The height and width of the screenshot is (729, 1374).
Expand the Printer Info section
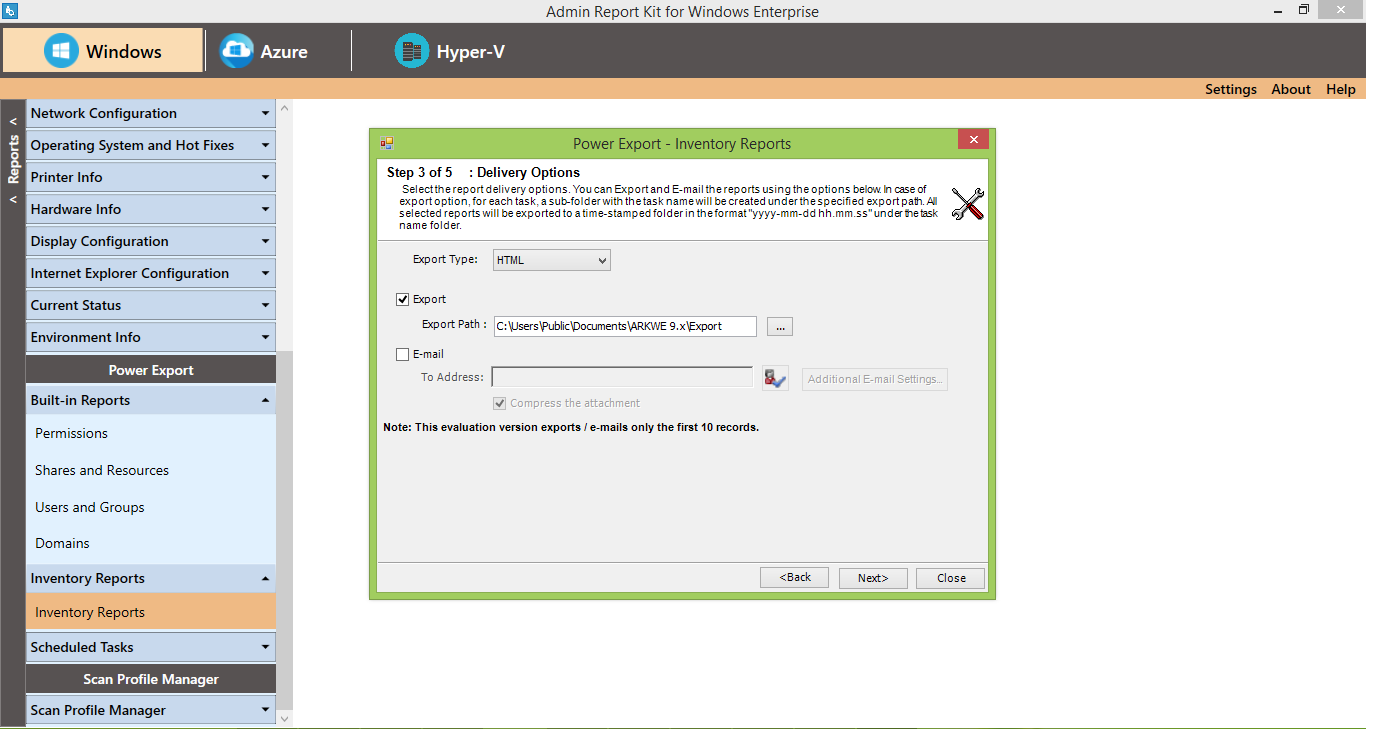(x=150, y=177)
